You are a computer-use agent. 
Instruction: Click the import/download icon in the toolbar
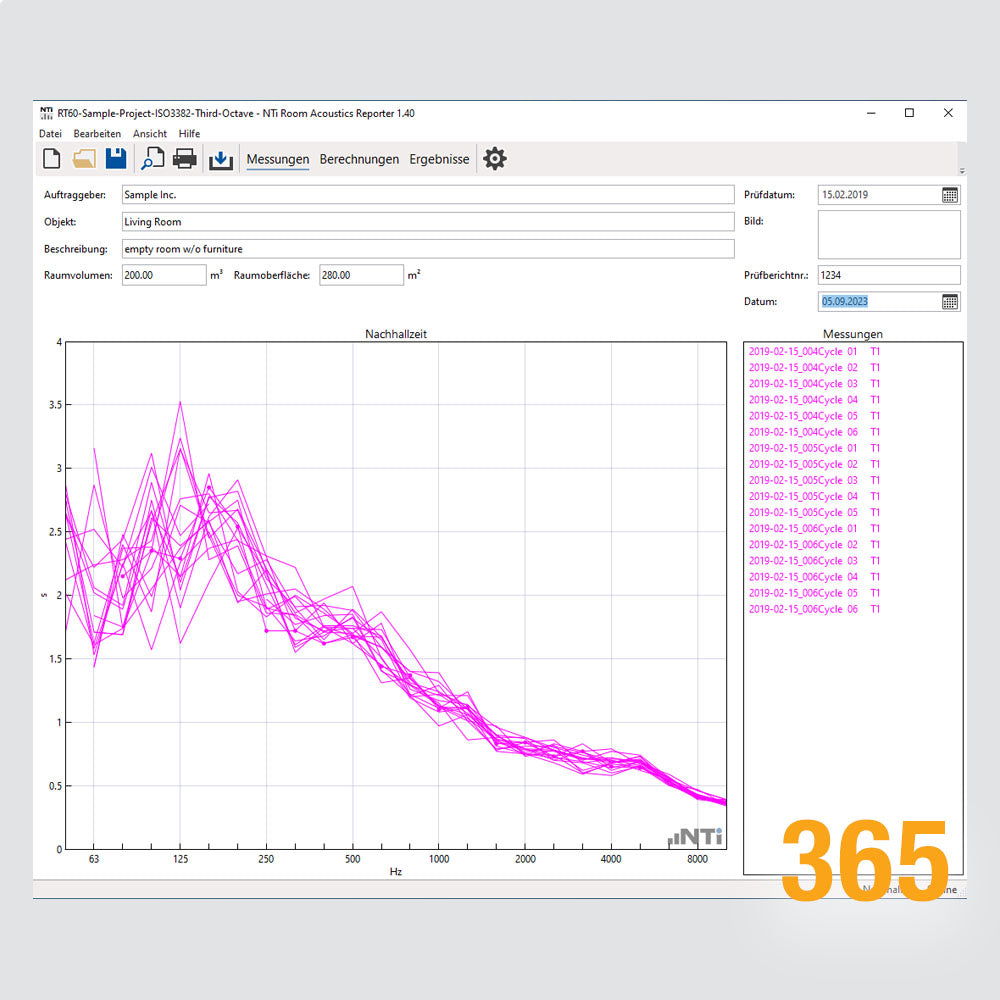pos(221,158)
